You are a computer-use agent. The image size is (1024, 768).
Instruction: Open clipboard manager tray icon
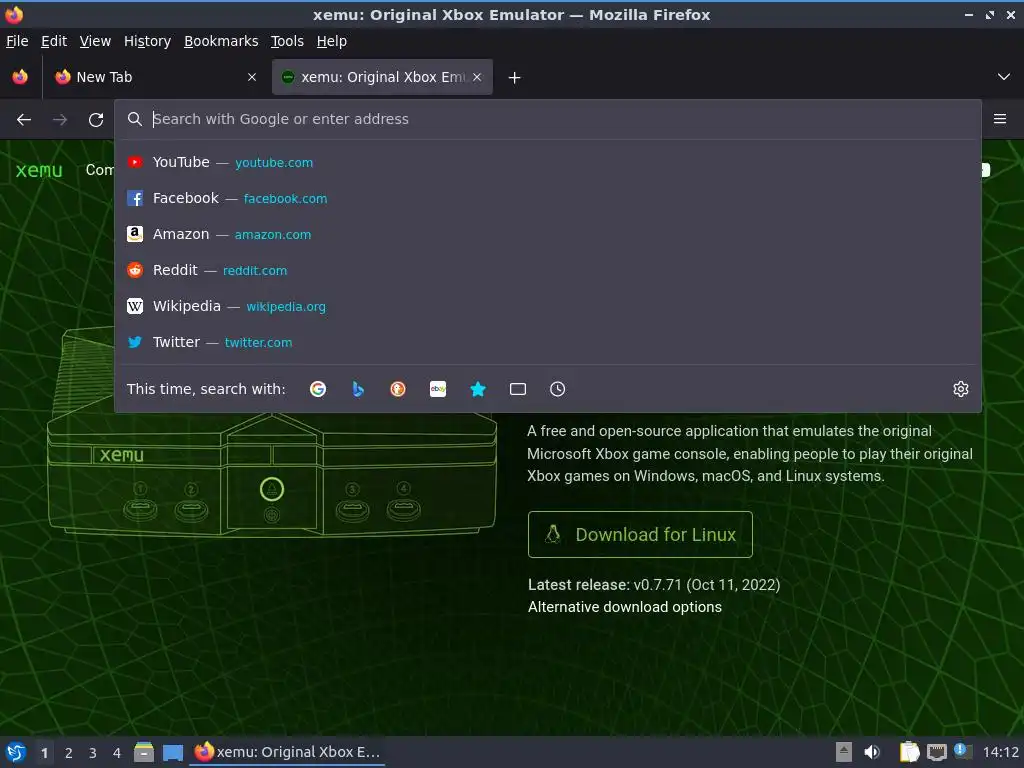pyautogui.click(x=909, y=752)
